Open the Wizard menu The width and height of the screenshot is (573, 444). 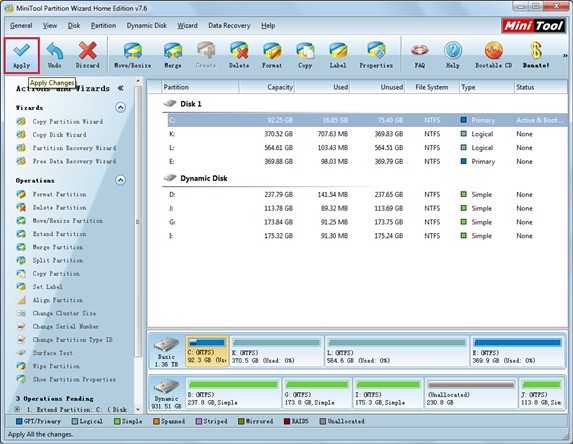[187, 26]
